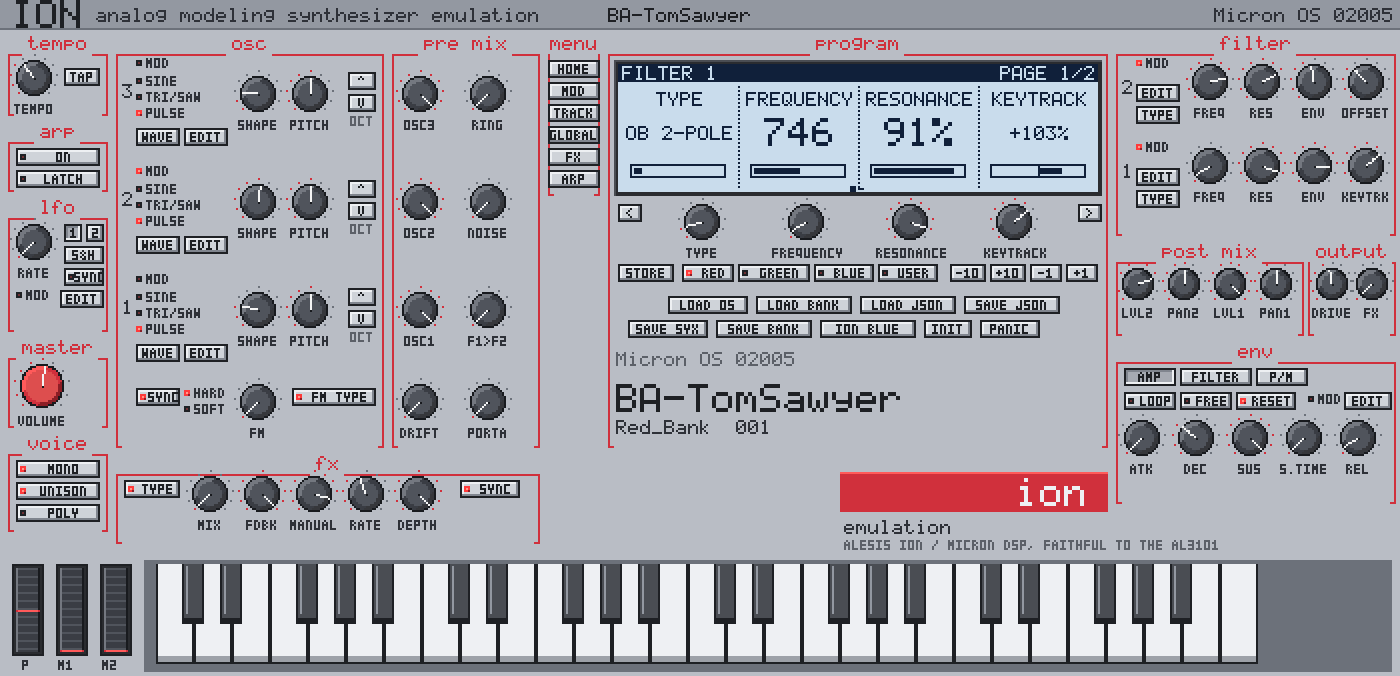Select the MONO voice mode

[59, 469]
